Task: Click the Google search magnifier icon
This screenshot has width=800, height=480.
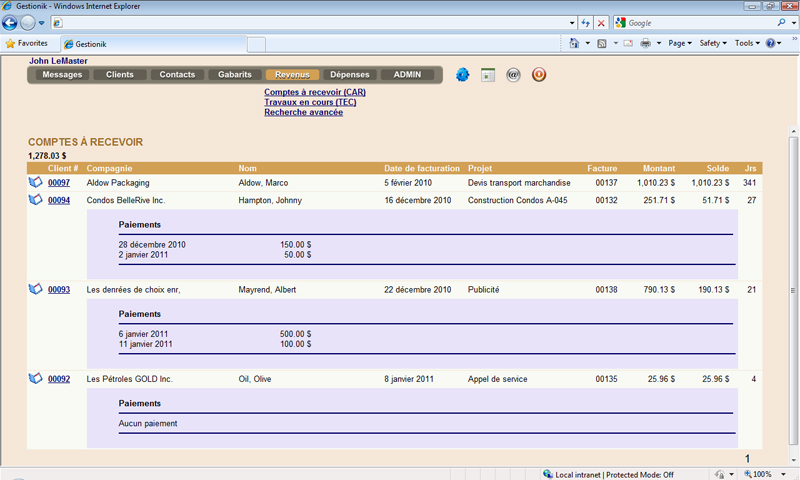Action: point(781,22)
